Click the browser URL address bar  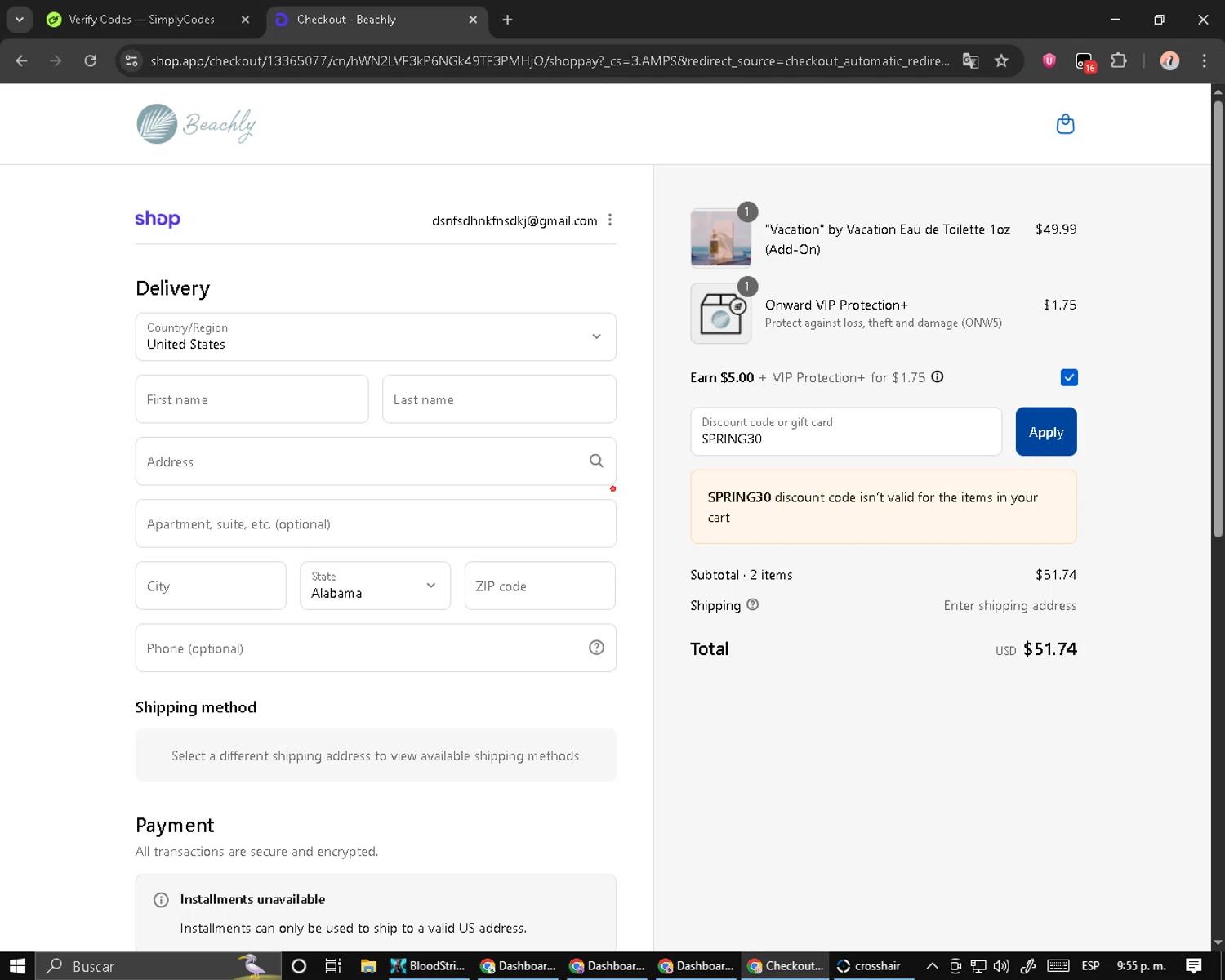[x=549, y=60]
